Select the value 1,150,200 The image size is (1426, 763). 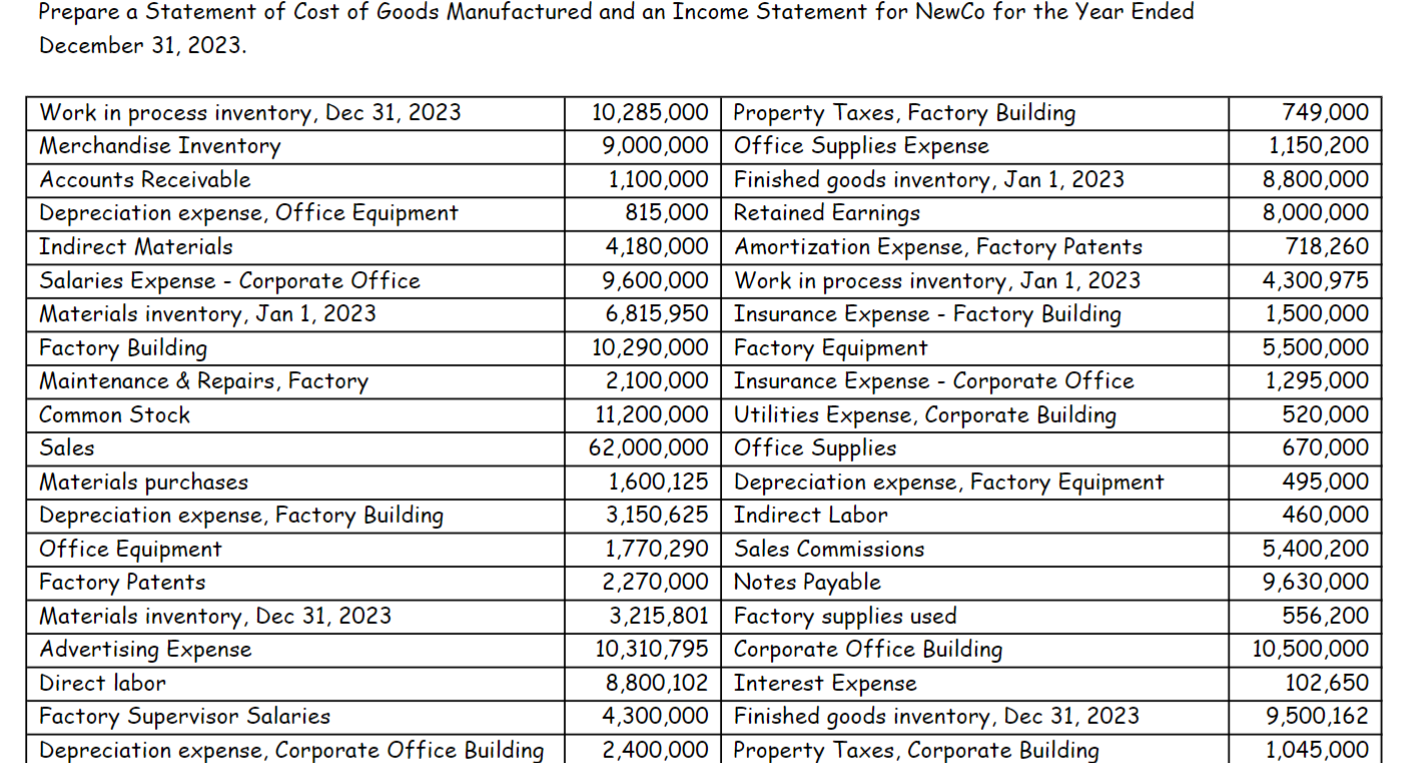[1318, 146]
